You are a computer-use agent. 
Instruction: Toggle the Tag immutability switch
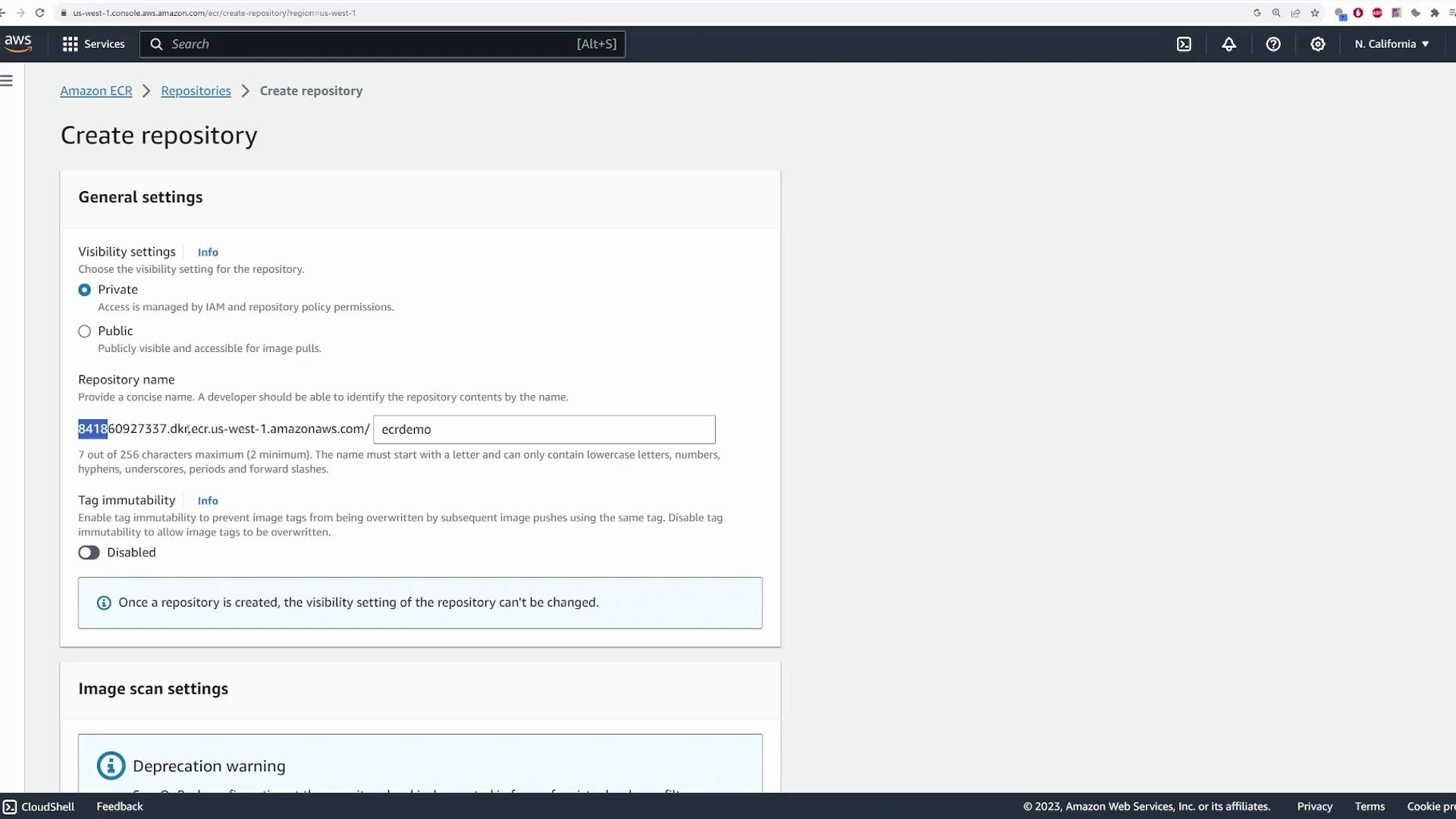89,553
